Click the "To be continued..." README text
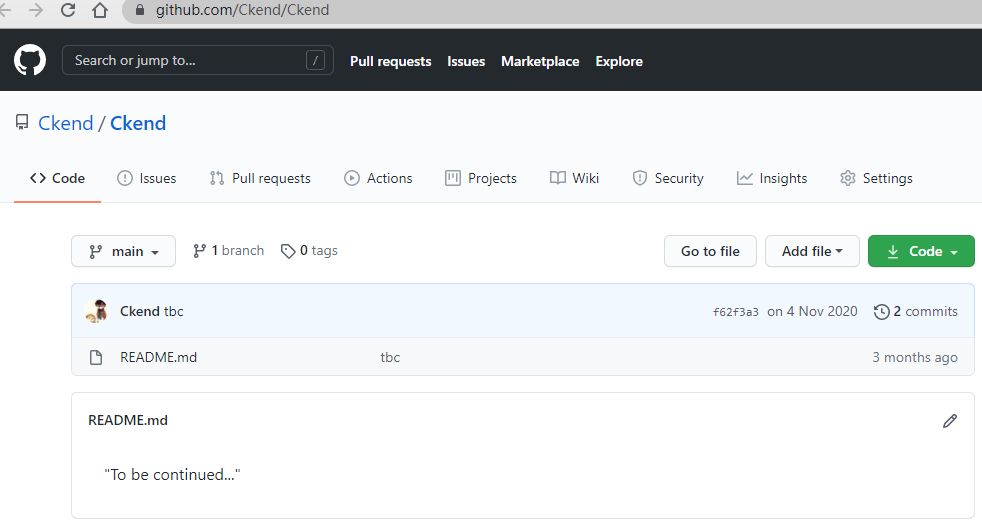Image resolution: width=982 pixels, height=525 pixels. (172, 475)
